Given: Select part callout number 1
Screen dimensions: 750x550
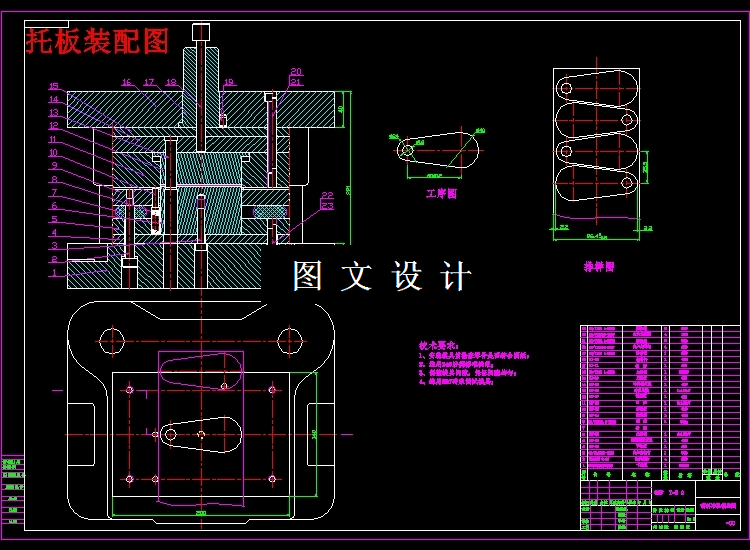Looking at the screenshot, I should (x=55, y=273).
